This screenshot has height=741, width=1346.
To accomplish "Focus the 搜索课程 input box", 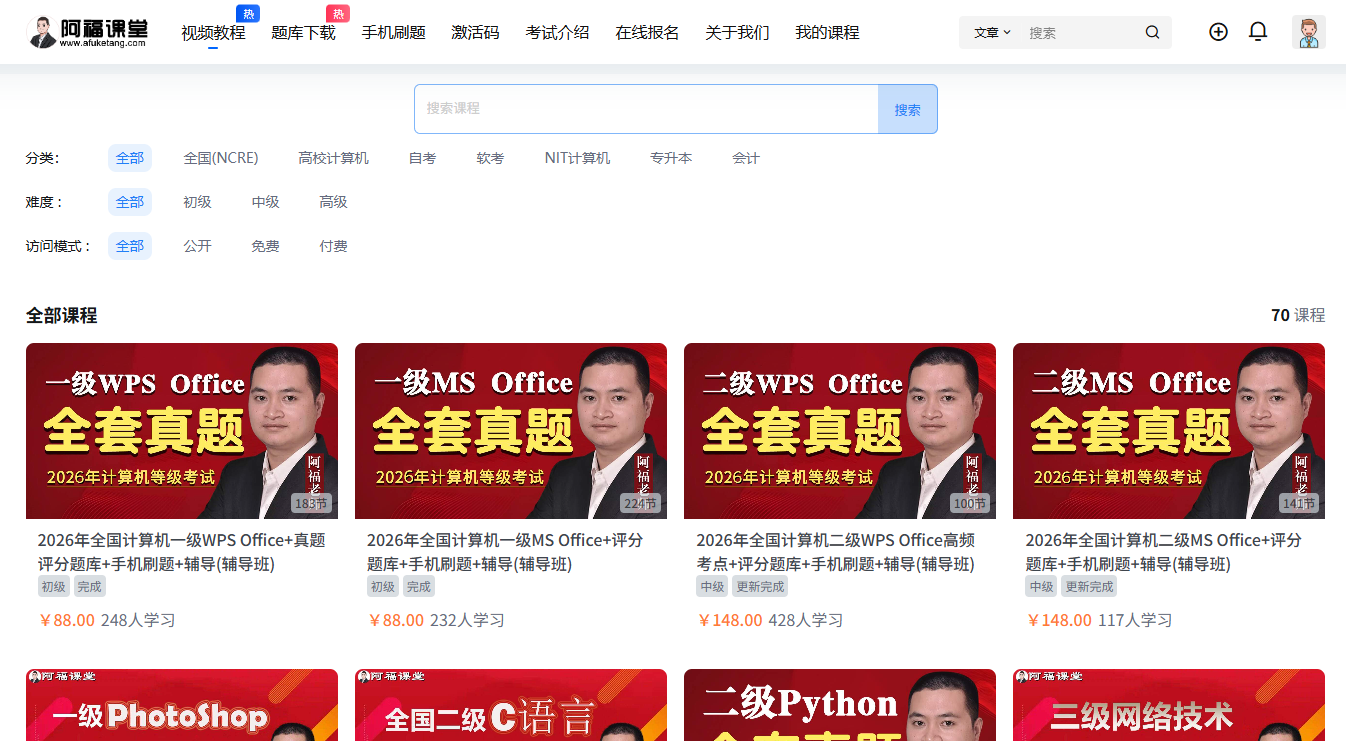I will [x=646, y=109].
